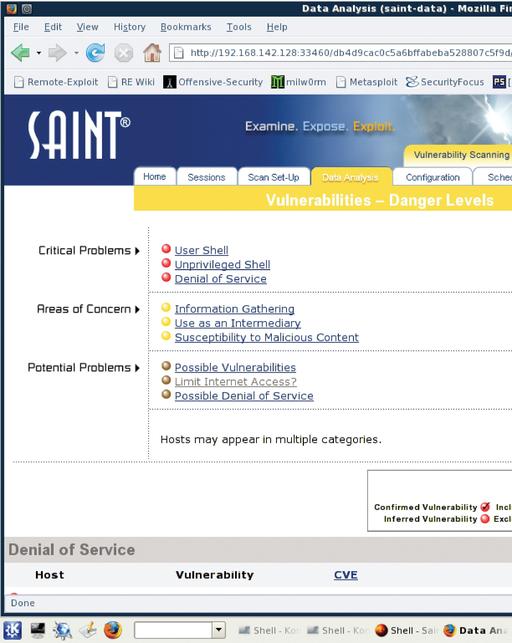
Task: Click the green Back arrow button
Action: pyautogui.click(x=20, y=53)
